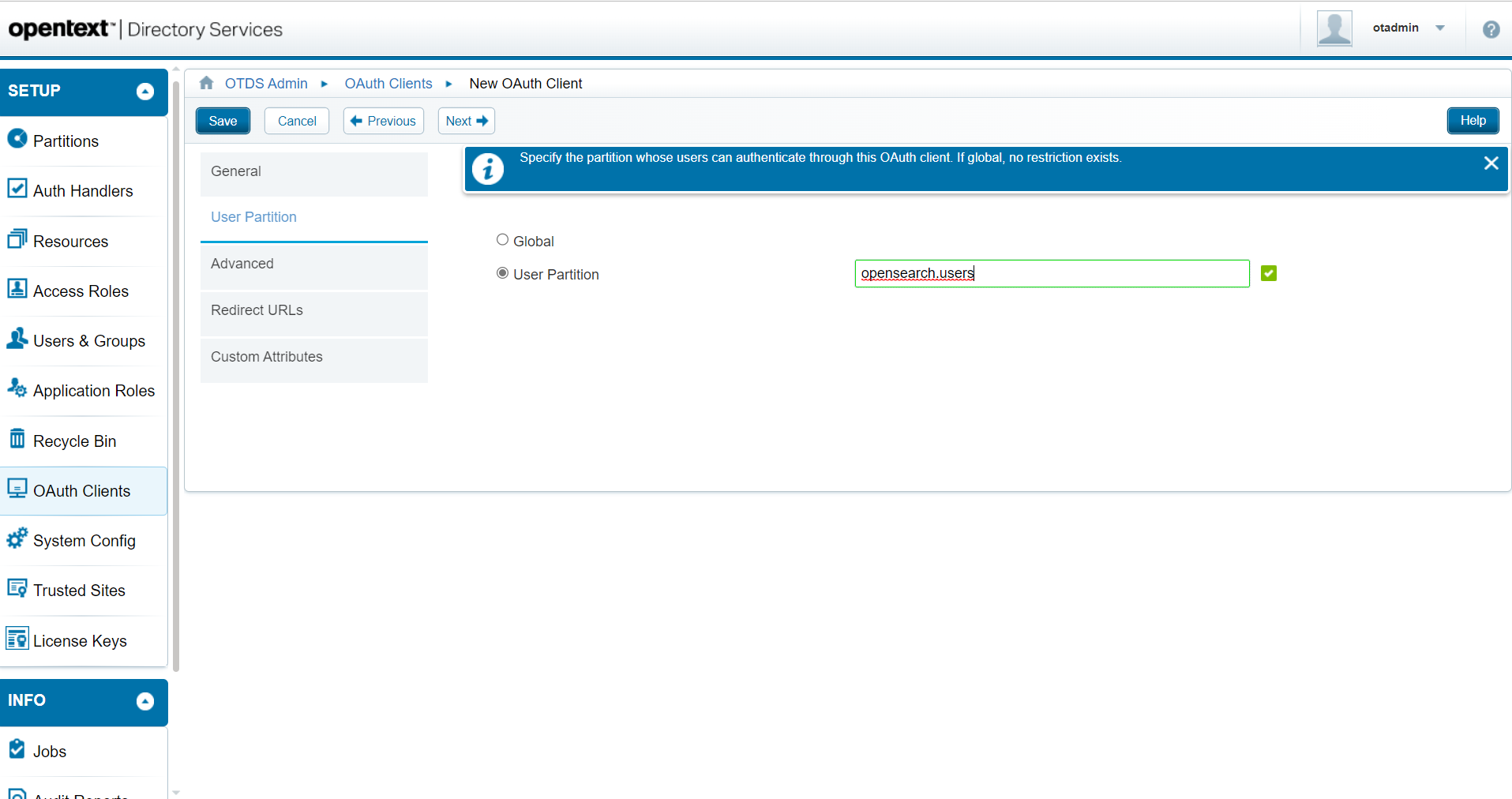Click the home icon in the breadcrumb

pyautogui.click(x=207, y=83)
